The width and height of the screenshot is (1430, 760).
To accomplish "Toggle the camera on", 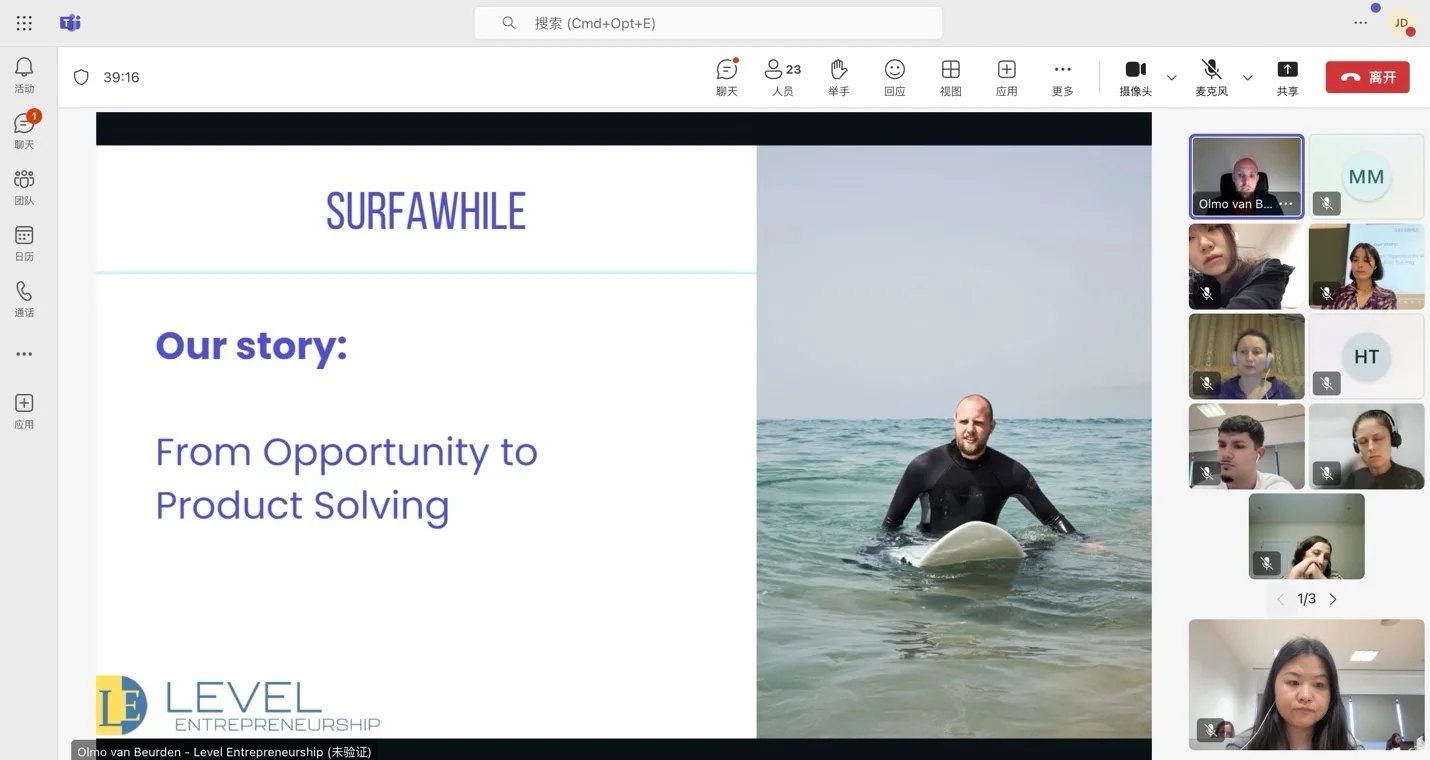I will click(x=1135, y=77).
